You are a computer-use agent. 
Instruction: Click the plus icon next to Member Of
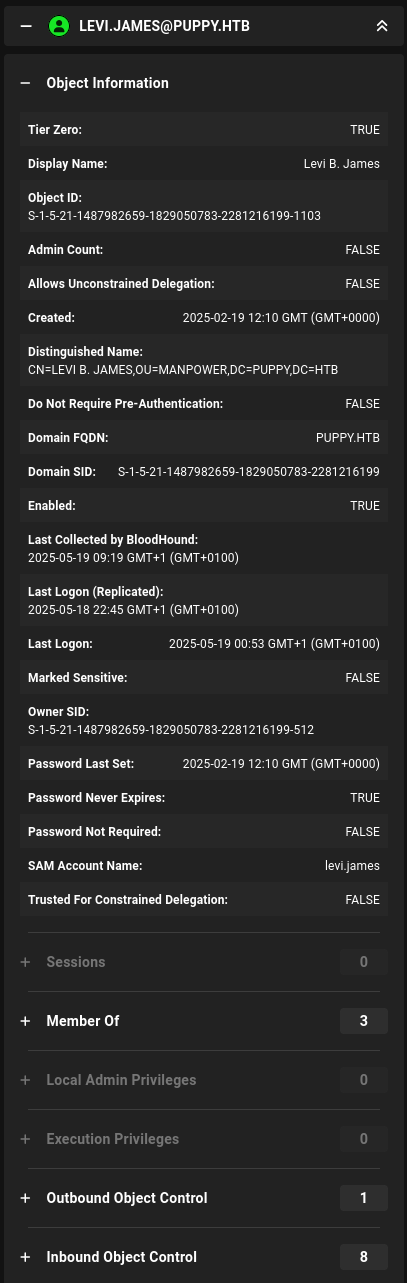tap(26, 1021)
